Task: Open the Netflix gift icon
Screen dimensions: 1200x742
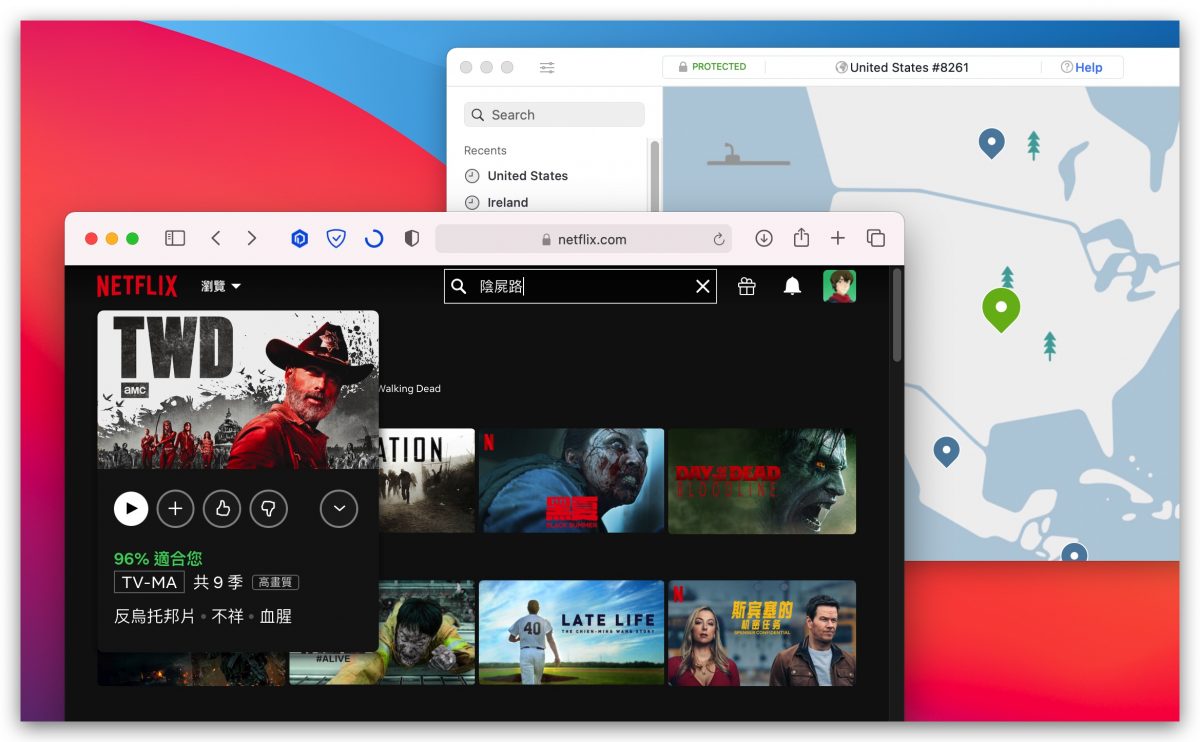Action: tap(747, 287)
